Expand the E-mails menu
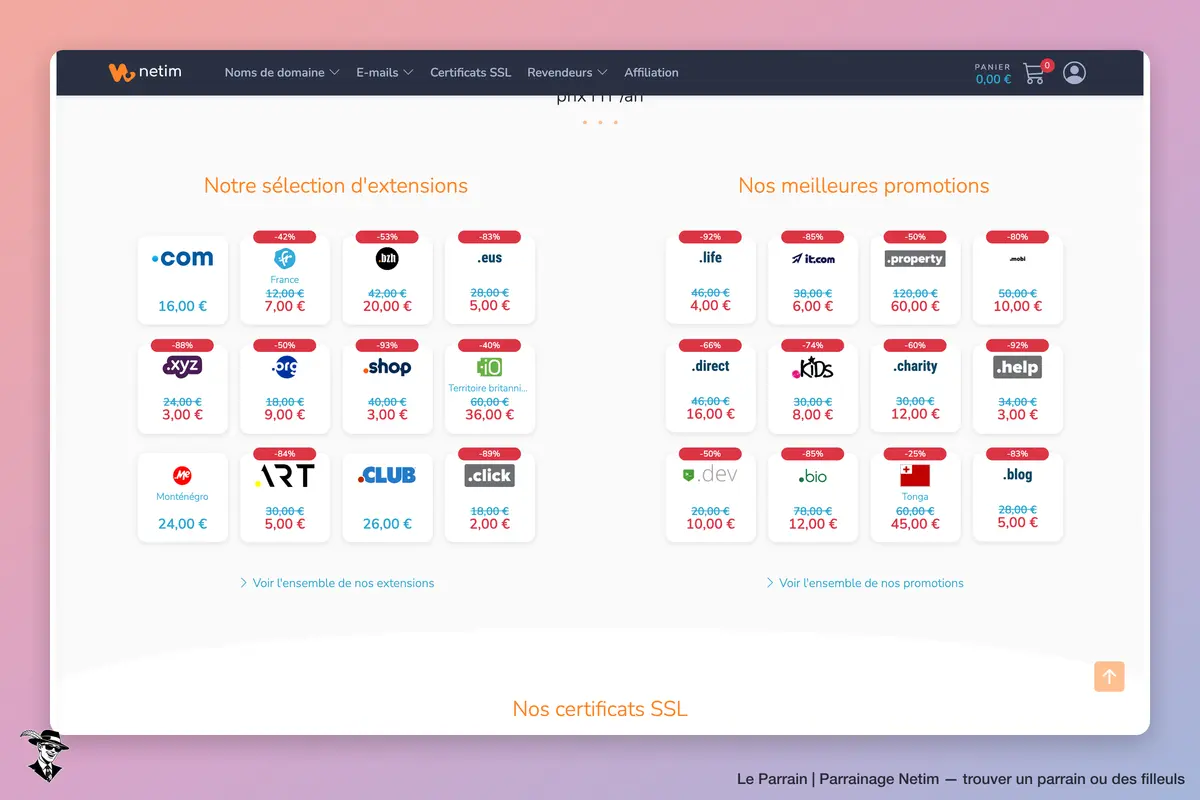Image resolution: width=1200 pixels, height=800 pixels. [385, 73]
